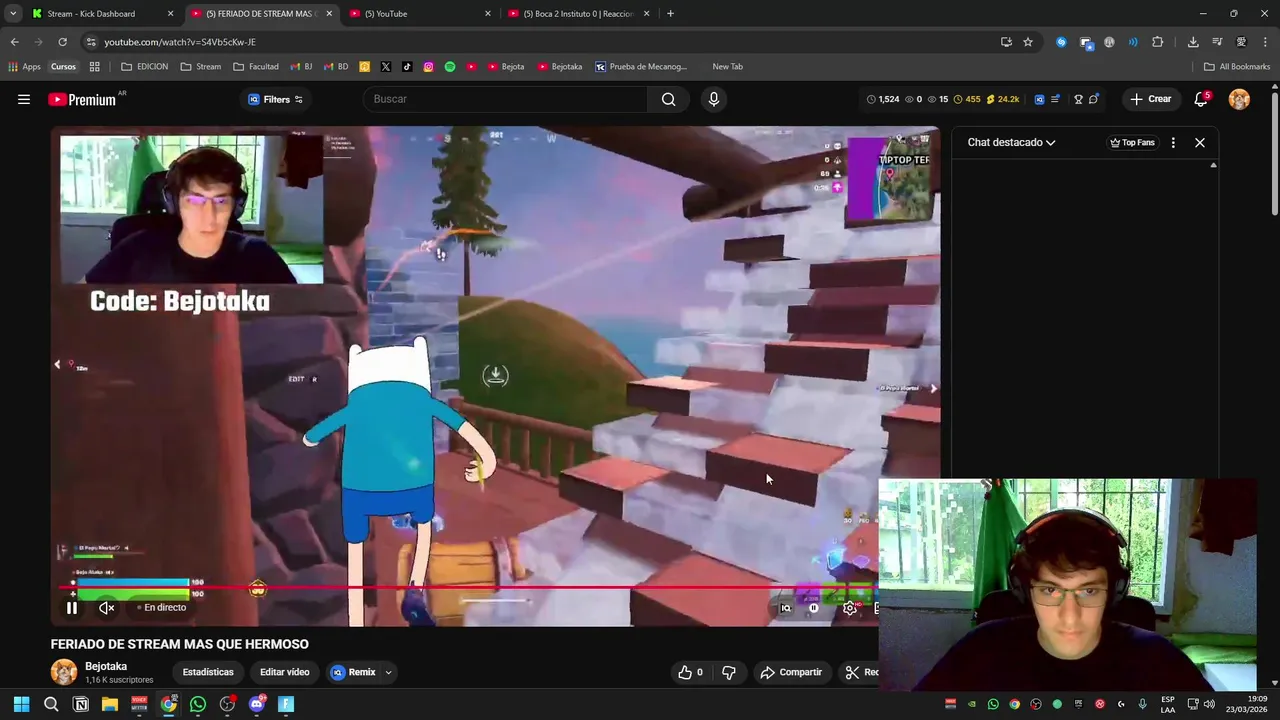Reload the current page

click(x=62, y=42)
